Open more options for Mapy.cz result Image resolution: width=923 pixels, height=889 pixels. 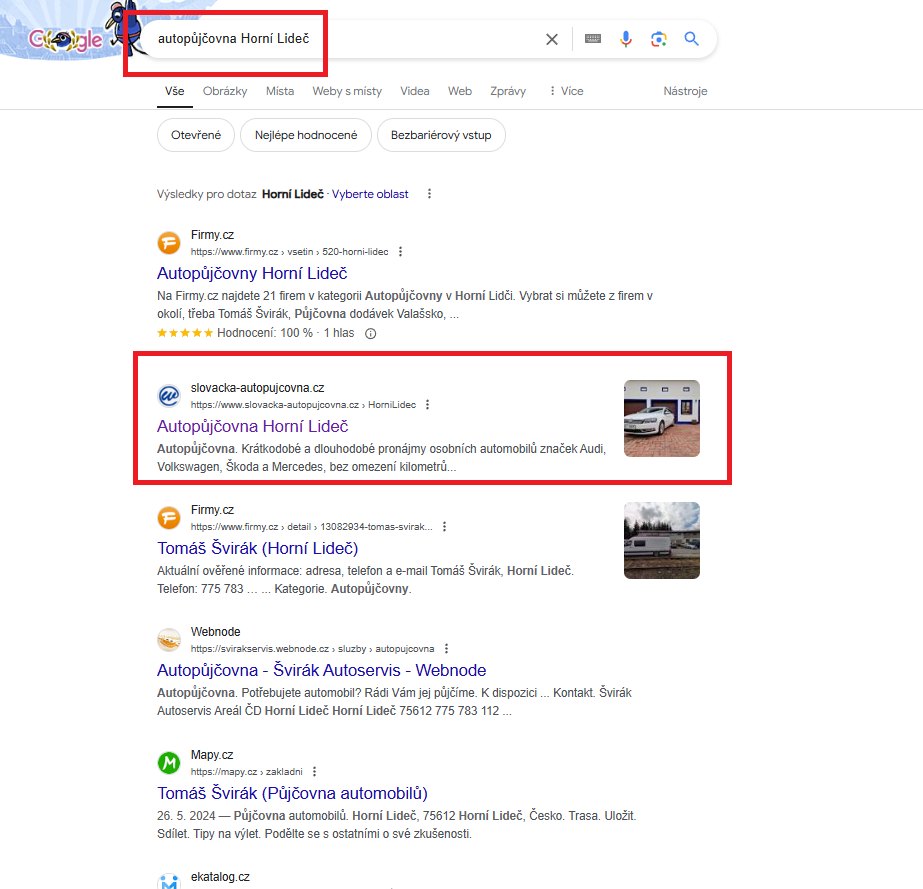(x=314, y=771)
